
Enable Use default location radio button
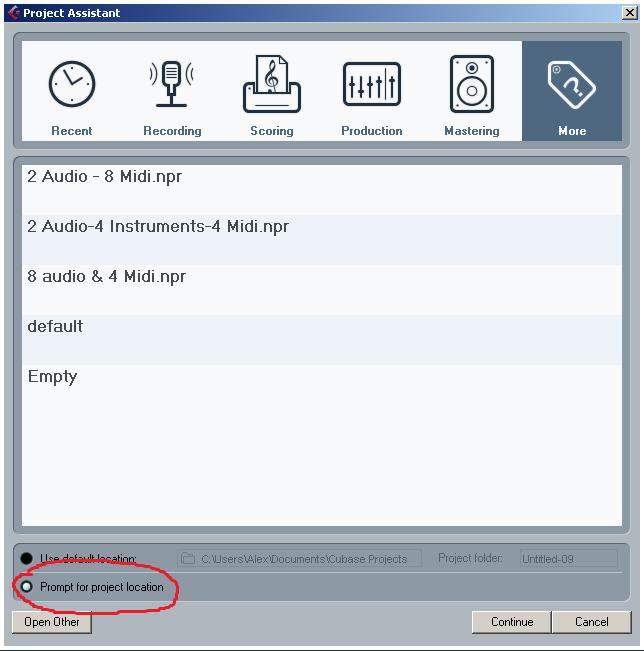pyautogui.click(x=27, y=558)
